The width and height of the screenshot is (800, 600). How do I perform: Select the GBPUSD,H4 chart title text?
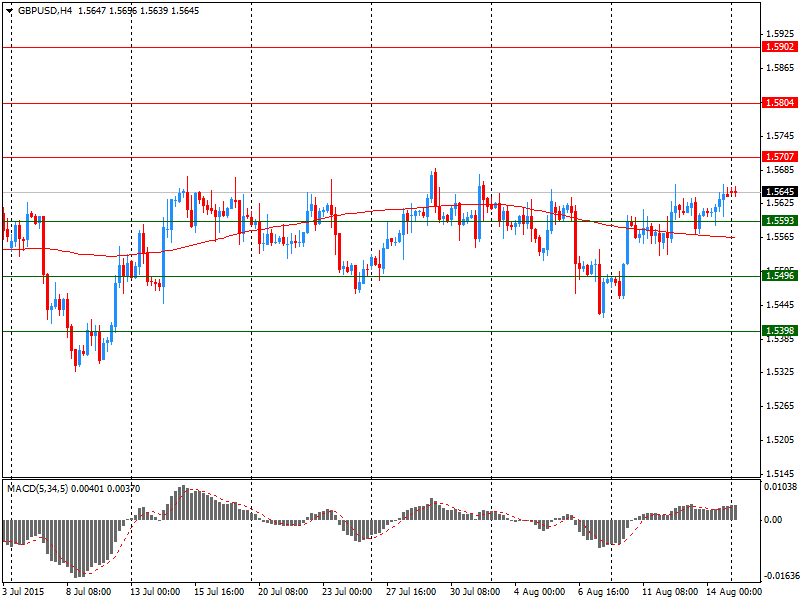click(x=45, y=11)
